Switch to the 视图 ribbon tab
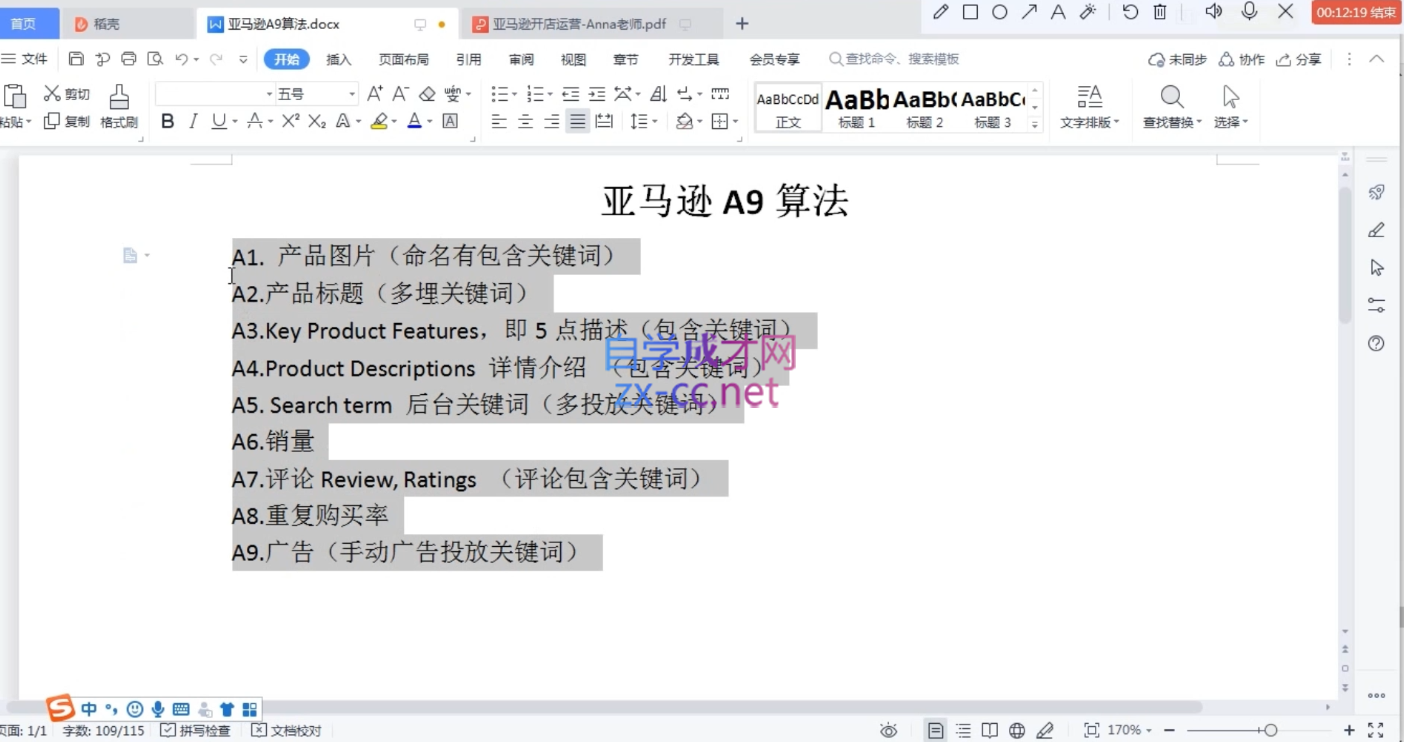Viewport: 1404px width, 742px height. pyautogui.click(x=573, y=59)
